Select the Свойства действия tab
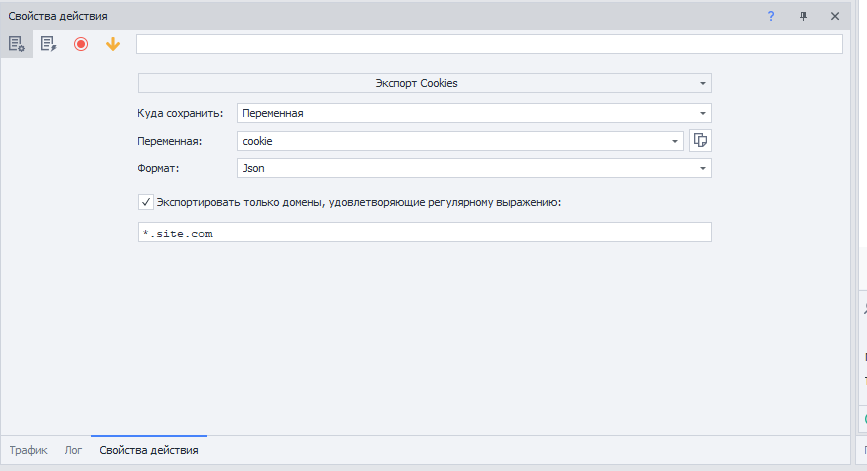 pos(148,451)
